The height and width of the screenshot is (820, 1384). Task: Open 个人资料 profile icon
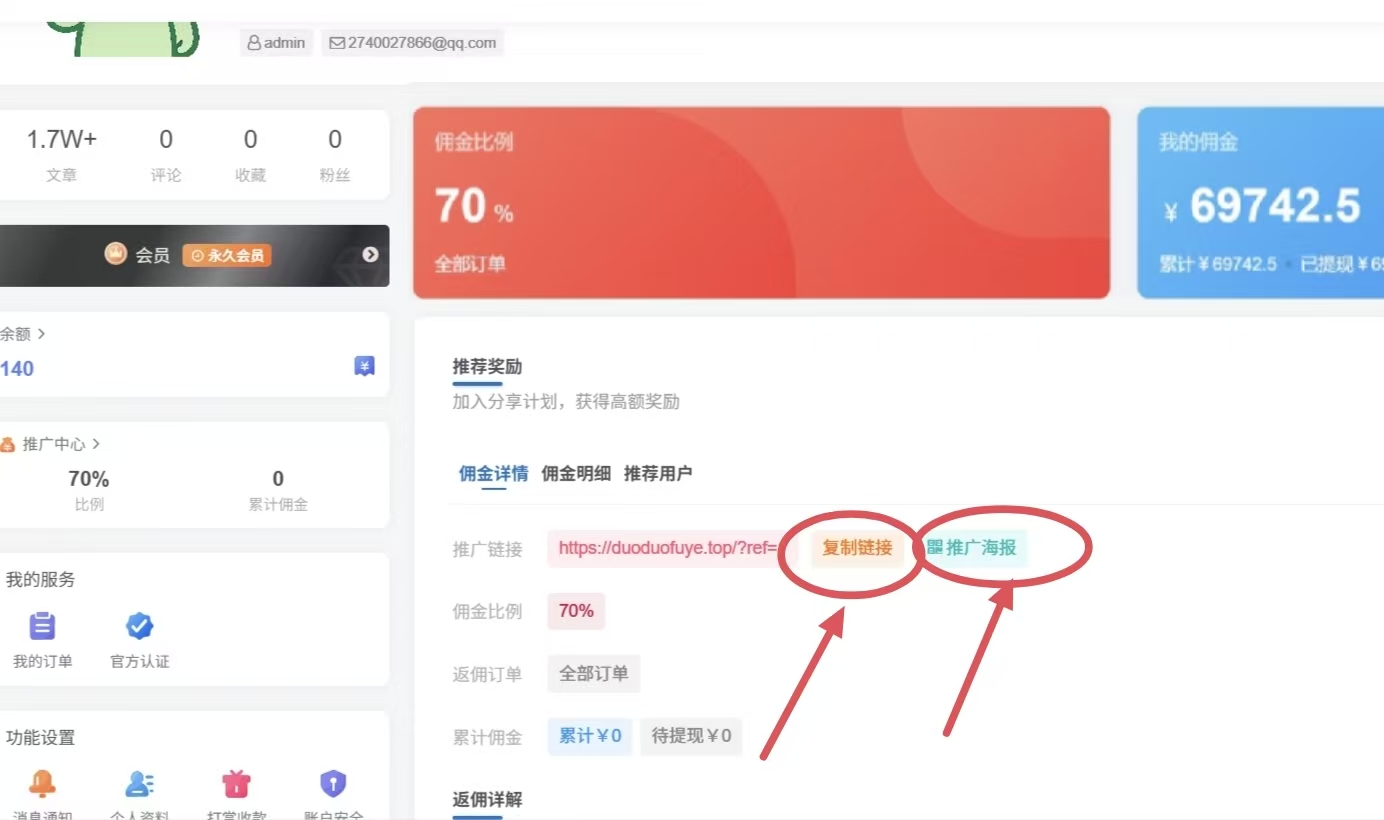[x=139, y=784]
